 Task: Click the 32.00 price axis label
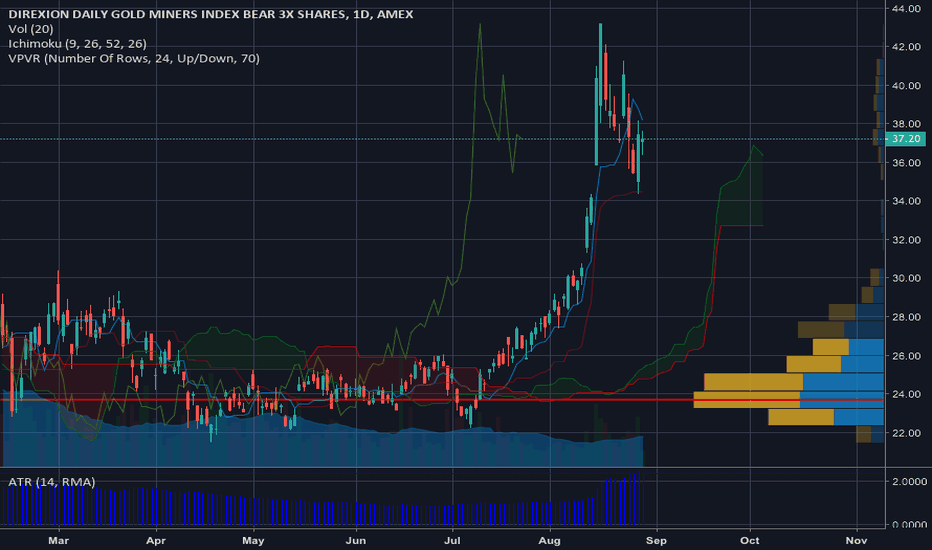tap(906, 240)
